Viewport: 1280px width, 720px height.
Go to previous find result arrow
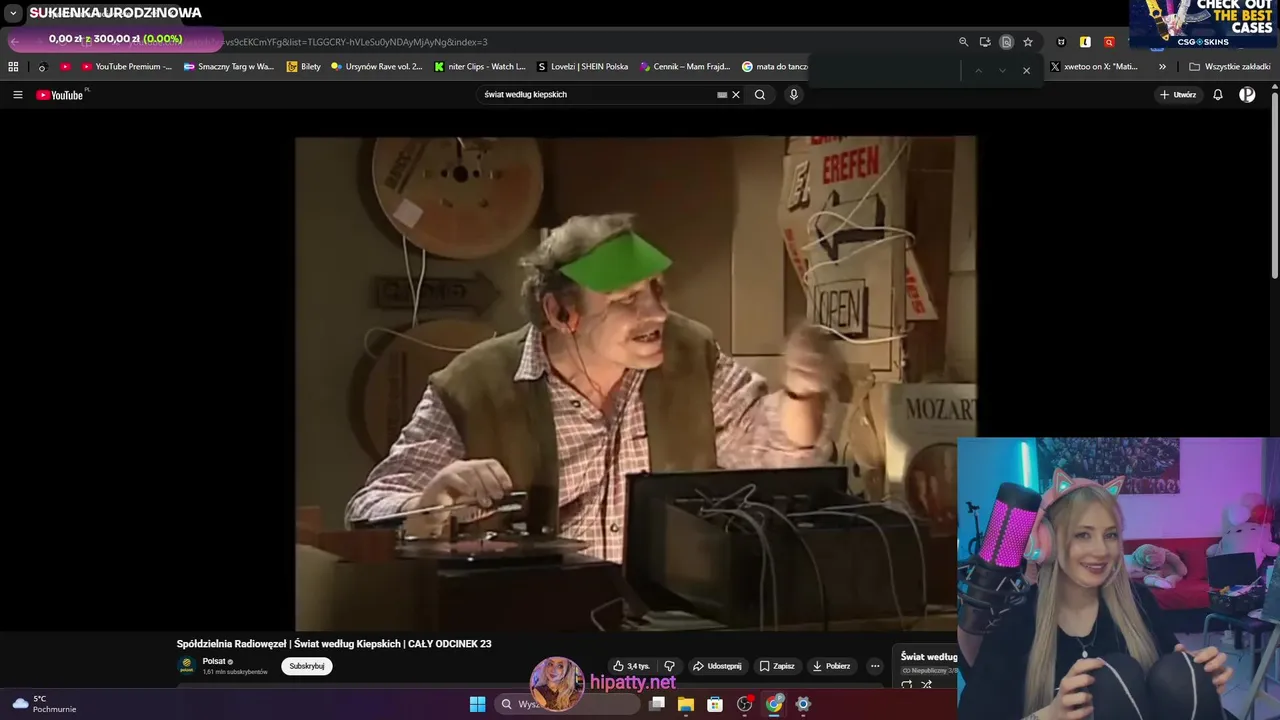(978, 70)
